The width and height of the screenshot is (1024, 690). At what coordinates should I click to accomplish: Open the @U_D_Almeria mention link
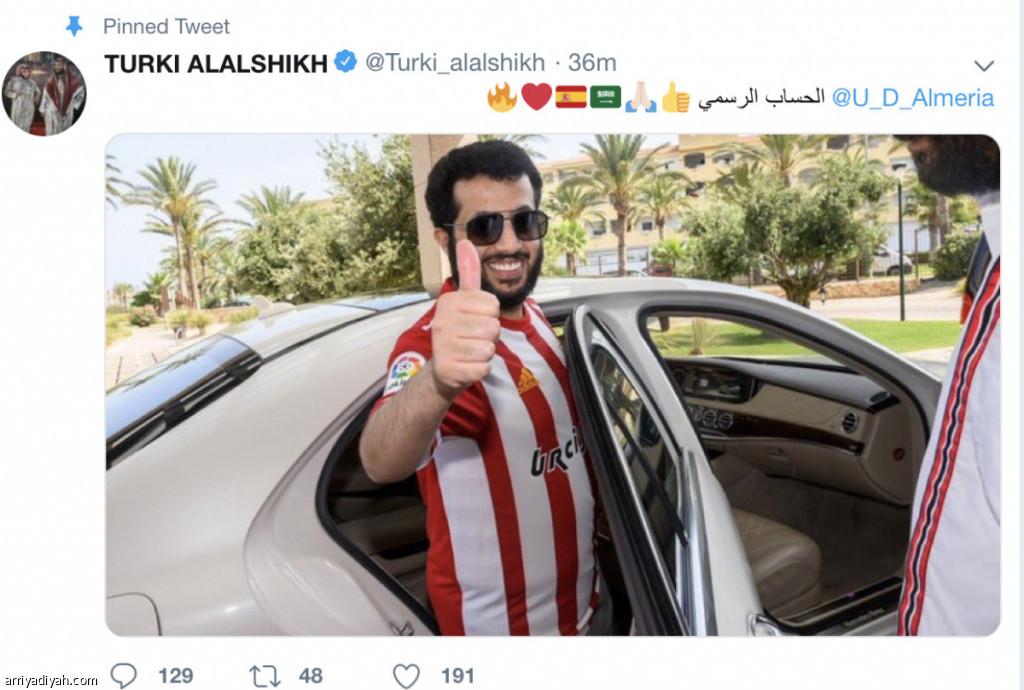pos(912,98)
